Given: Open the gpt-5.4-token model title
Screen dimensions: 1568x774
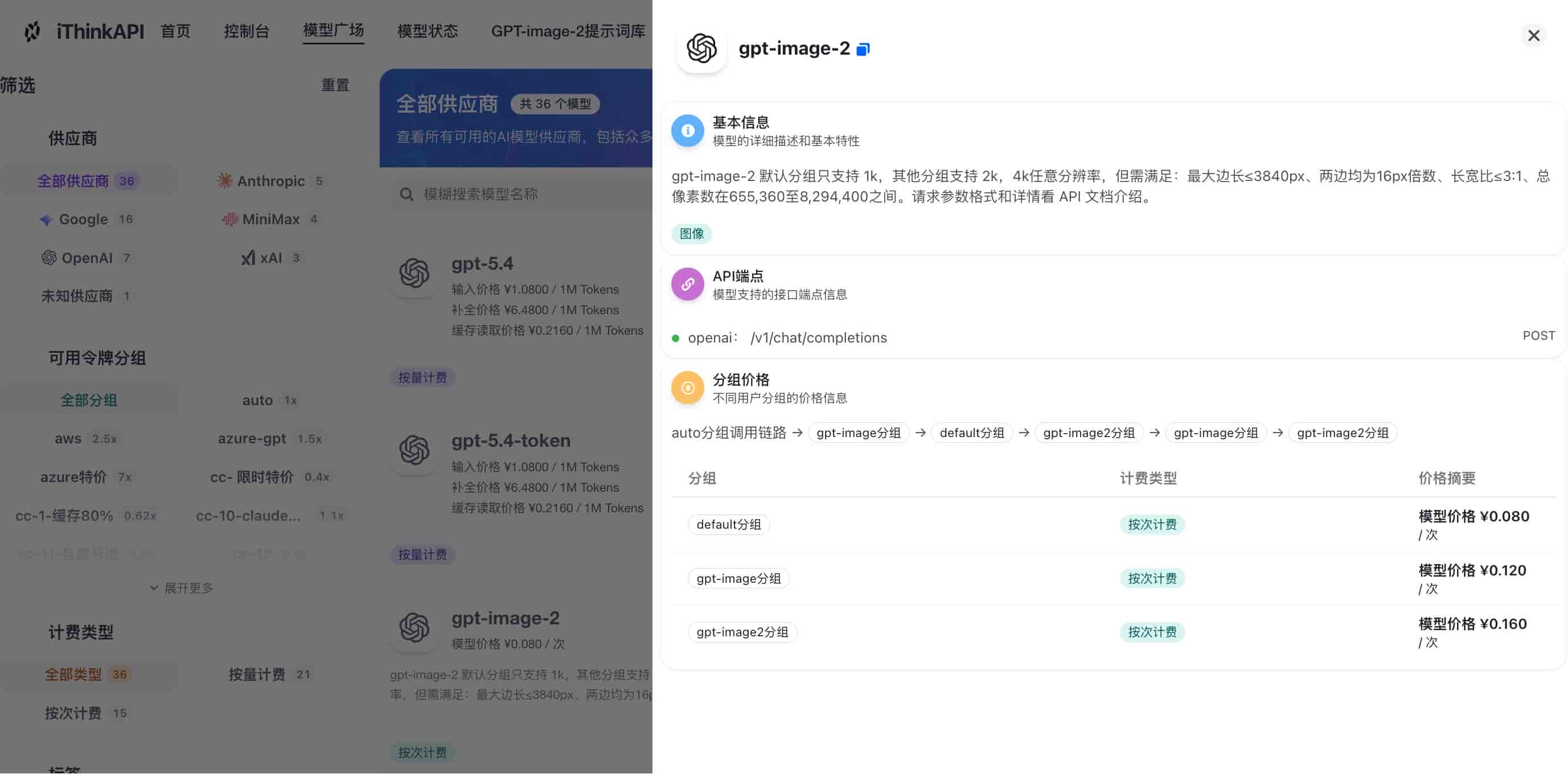Looking at the screenshot, I should coord(511,440).
